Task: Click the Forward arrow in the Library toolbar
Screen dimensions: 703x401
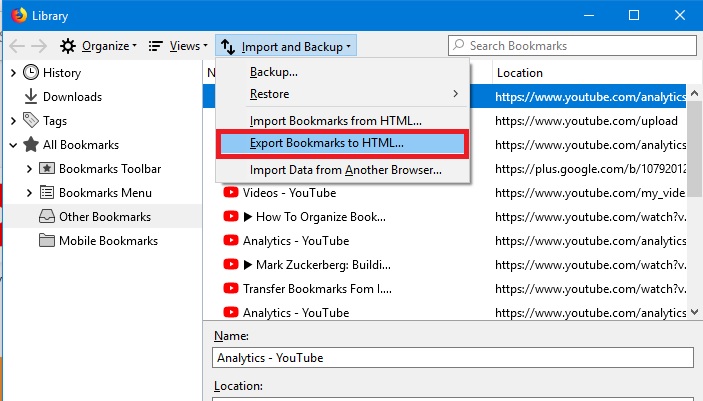Action: point(41,46)
